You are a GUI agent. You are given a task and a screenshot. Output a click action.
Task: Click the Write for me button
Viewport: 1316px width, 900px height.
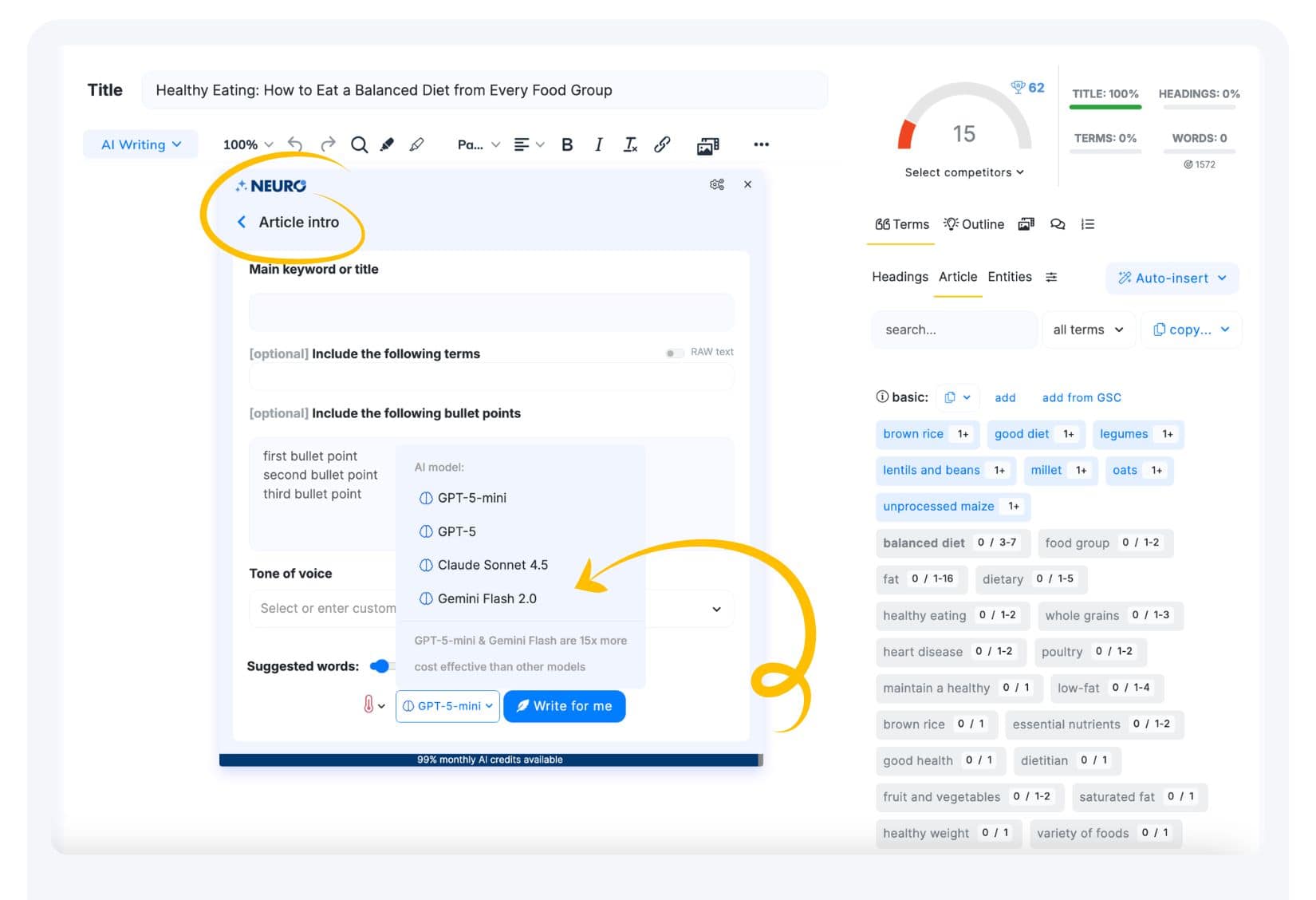[565, 706]
